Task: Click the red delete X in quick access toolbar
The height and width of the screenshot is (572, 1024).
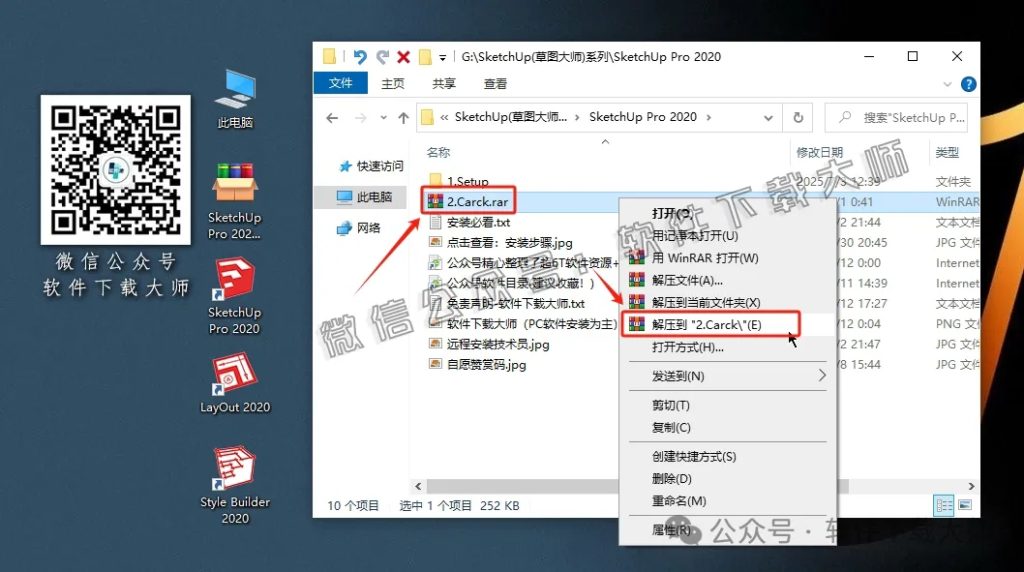Action: (404, 57)
